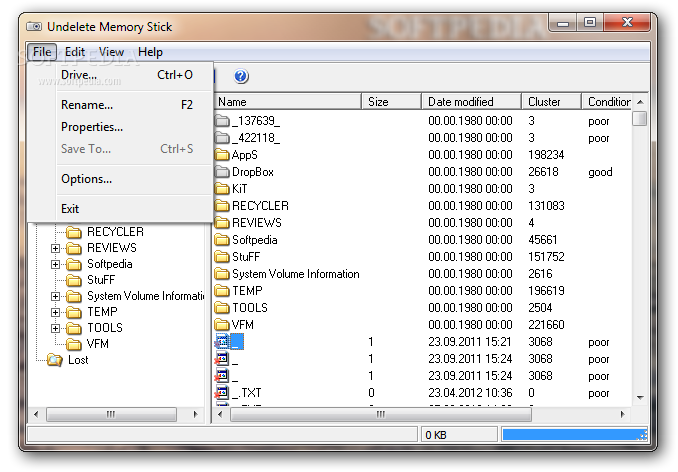Screen dimensions: 678x472
Task: Click cluster value 221660 in the VFM row
Action: (546, 325)
